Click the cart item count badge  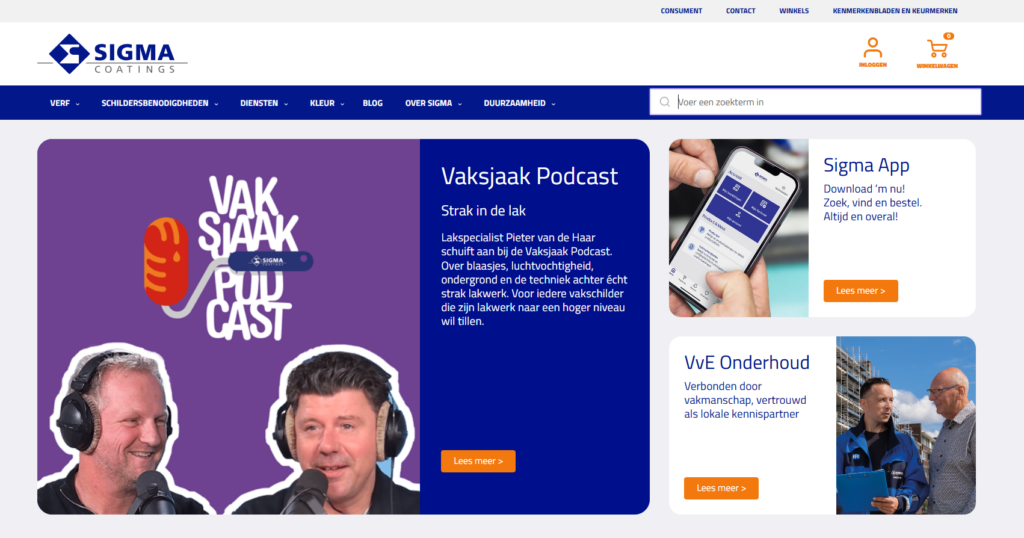tap(948, 36)
